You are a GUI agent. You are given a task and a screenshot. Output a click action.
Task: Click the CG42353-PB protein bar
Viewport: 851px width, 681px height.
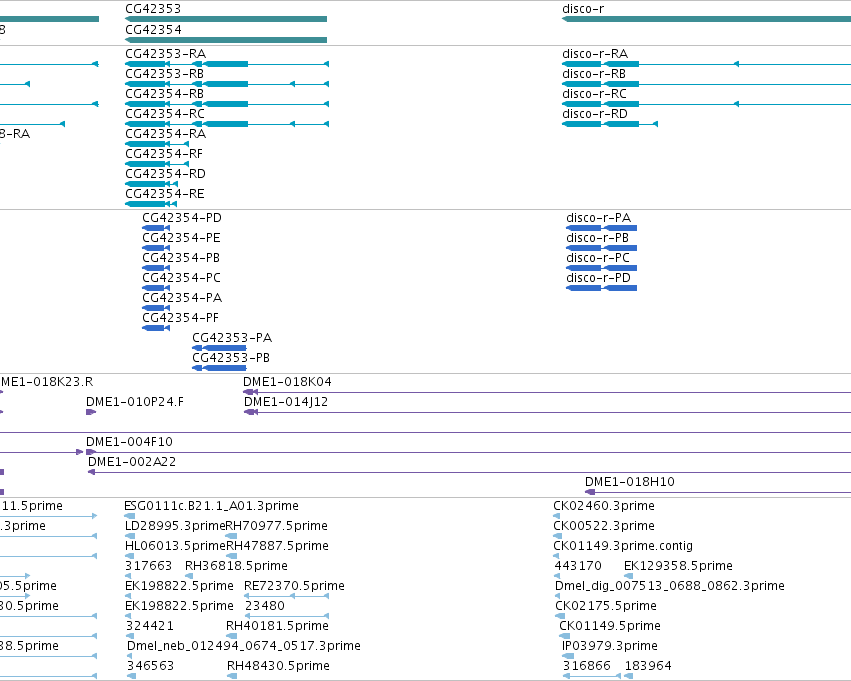tap(219, 368)
